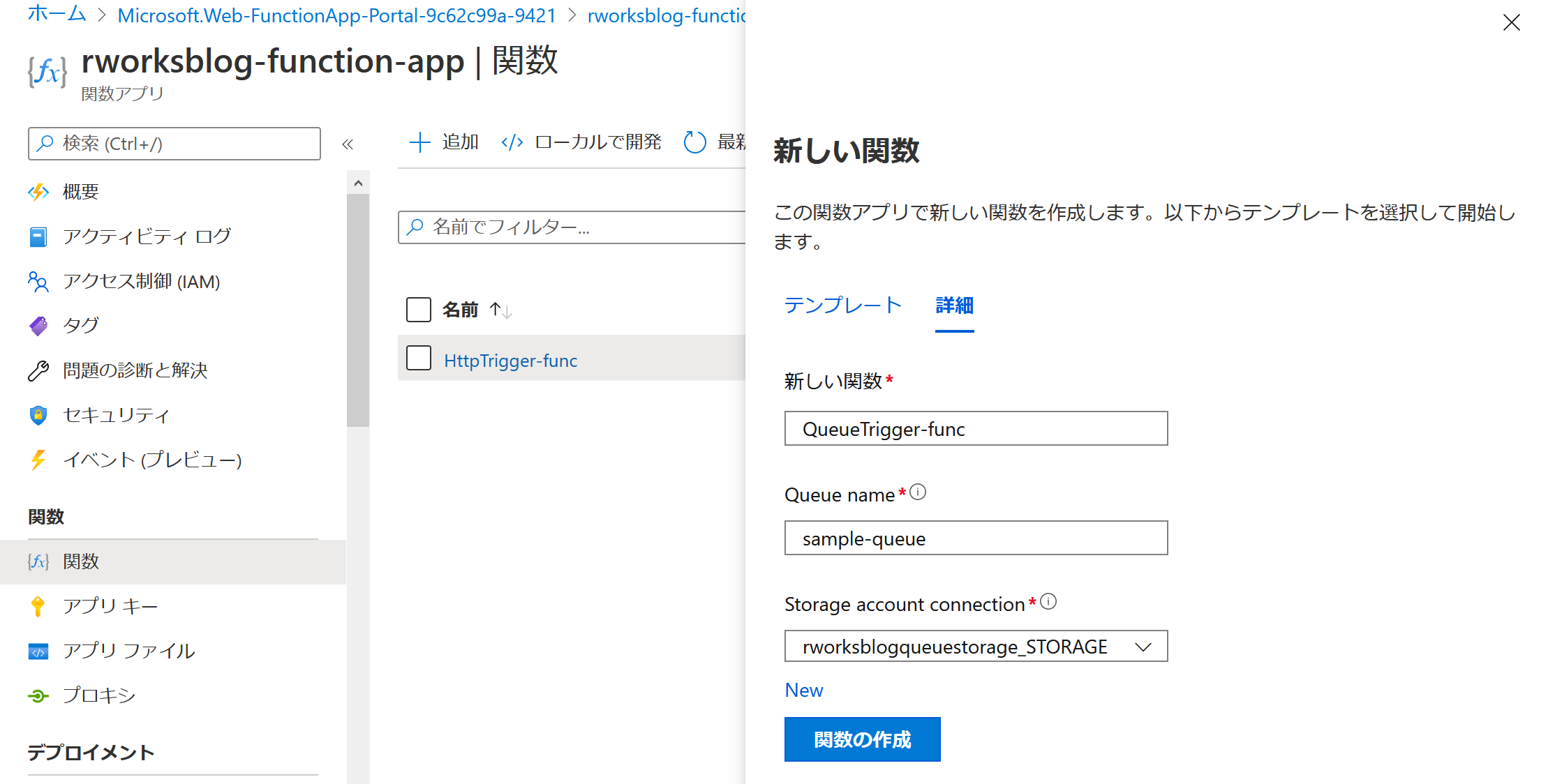Click the プロキシ green icon
Viewport: 1562px width, 784px height.
(38, 695)
